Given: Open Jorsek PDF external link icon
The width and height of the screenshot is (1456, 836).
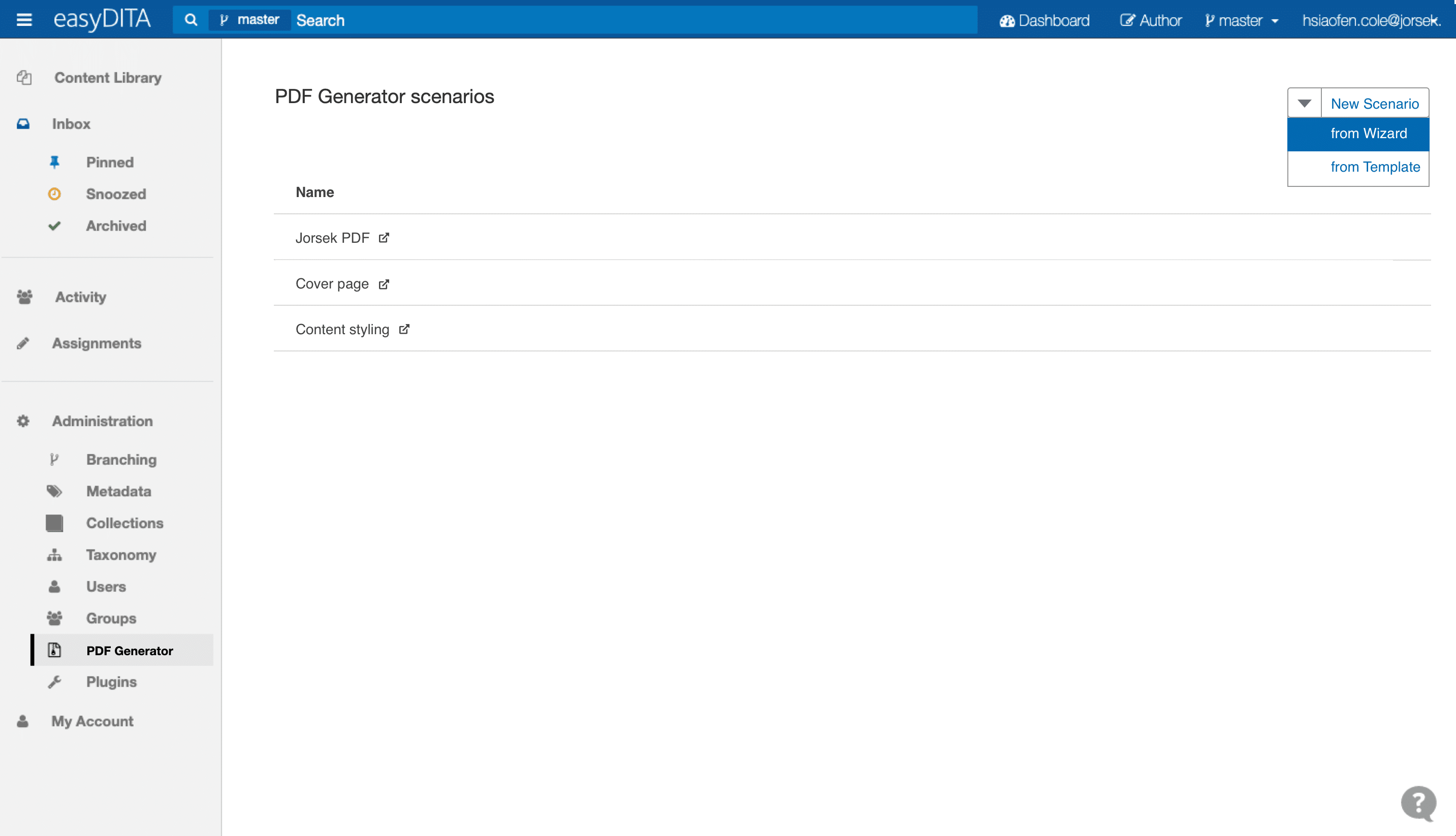Looking at the screenshot, I should click(384, 238).
